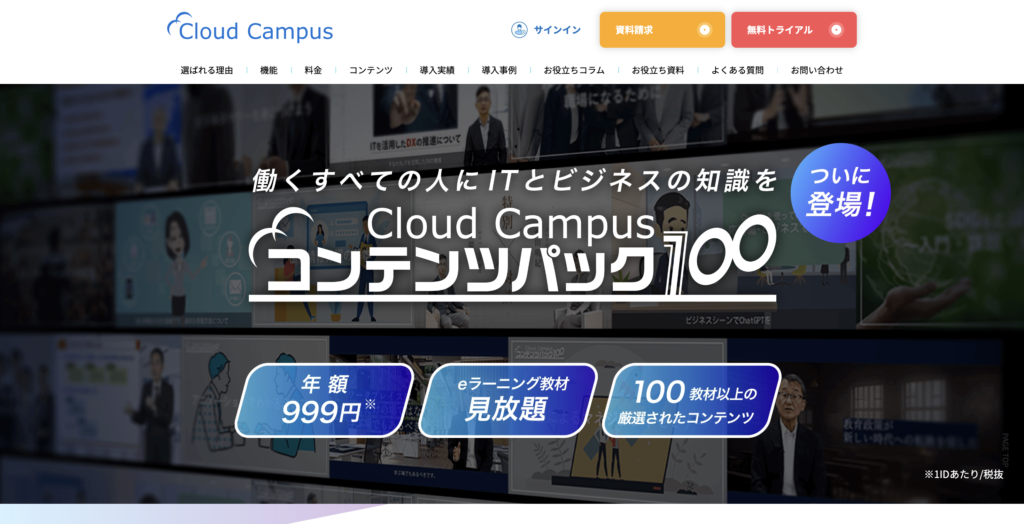
Task: Open よくある質問 in navigation
Action: point(737,70)
